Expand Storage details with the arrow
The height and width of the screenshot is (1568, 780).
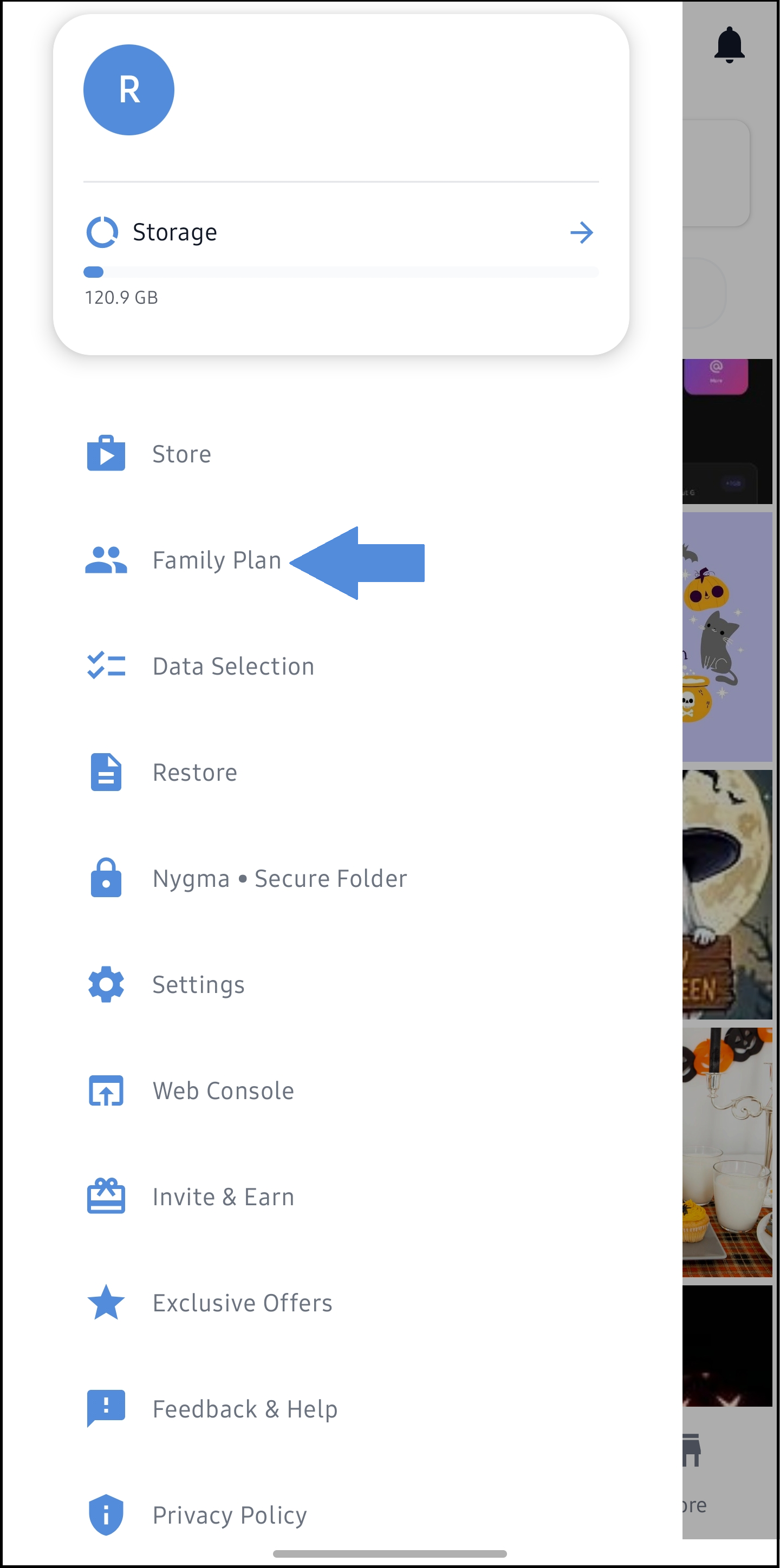pyautogui.click(x=582, y=232)
